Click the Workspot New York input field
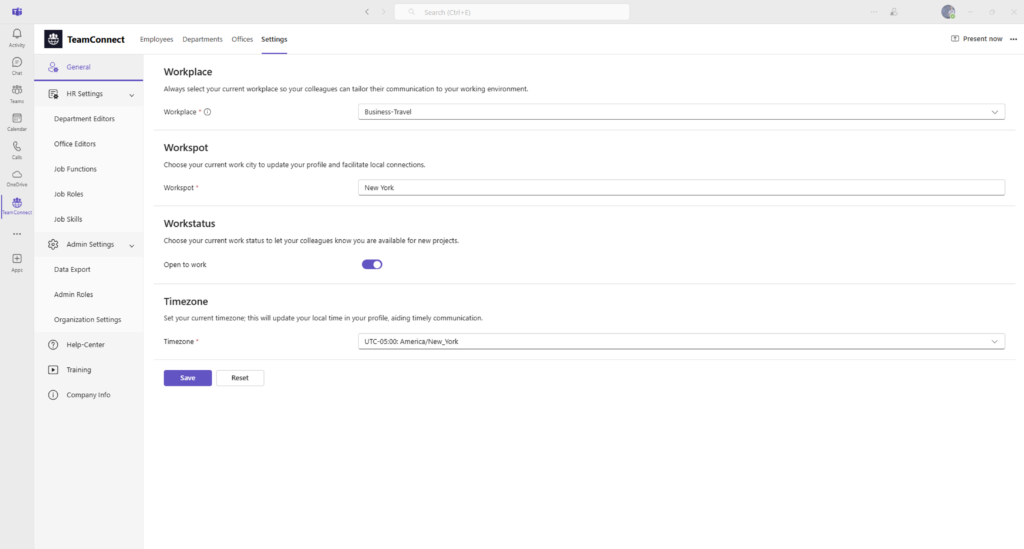This screenshot has height=549, width=1024. (681, 188)
